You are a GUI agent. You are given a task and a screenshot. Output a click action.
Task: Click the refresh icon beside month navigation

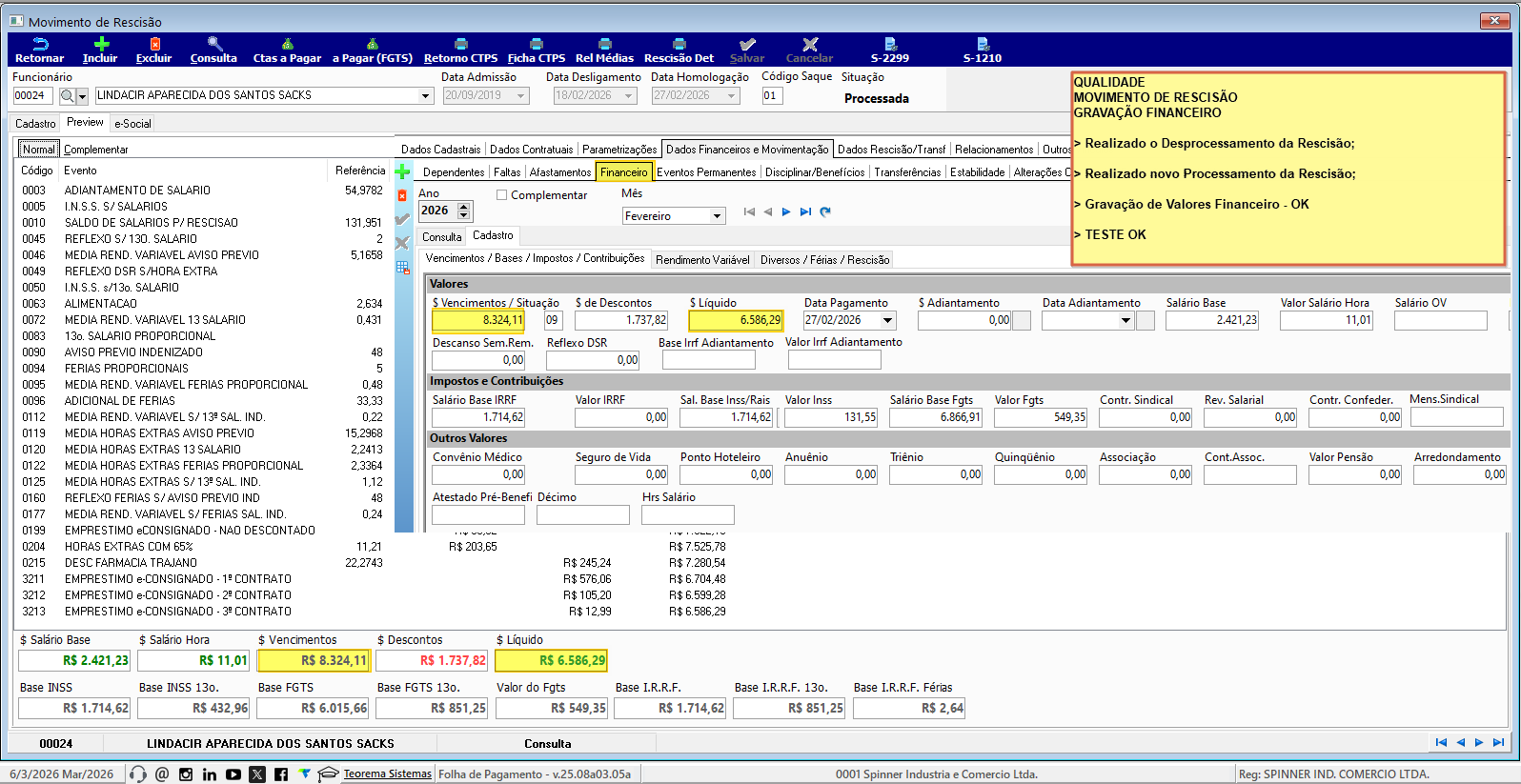pyautogui.click(x=825, y=211)
